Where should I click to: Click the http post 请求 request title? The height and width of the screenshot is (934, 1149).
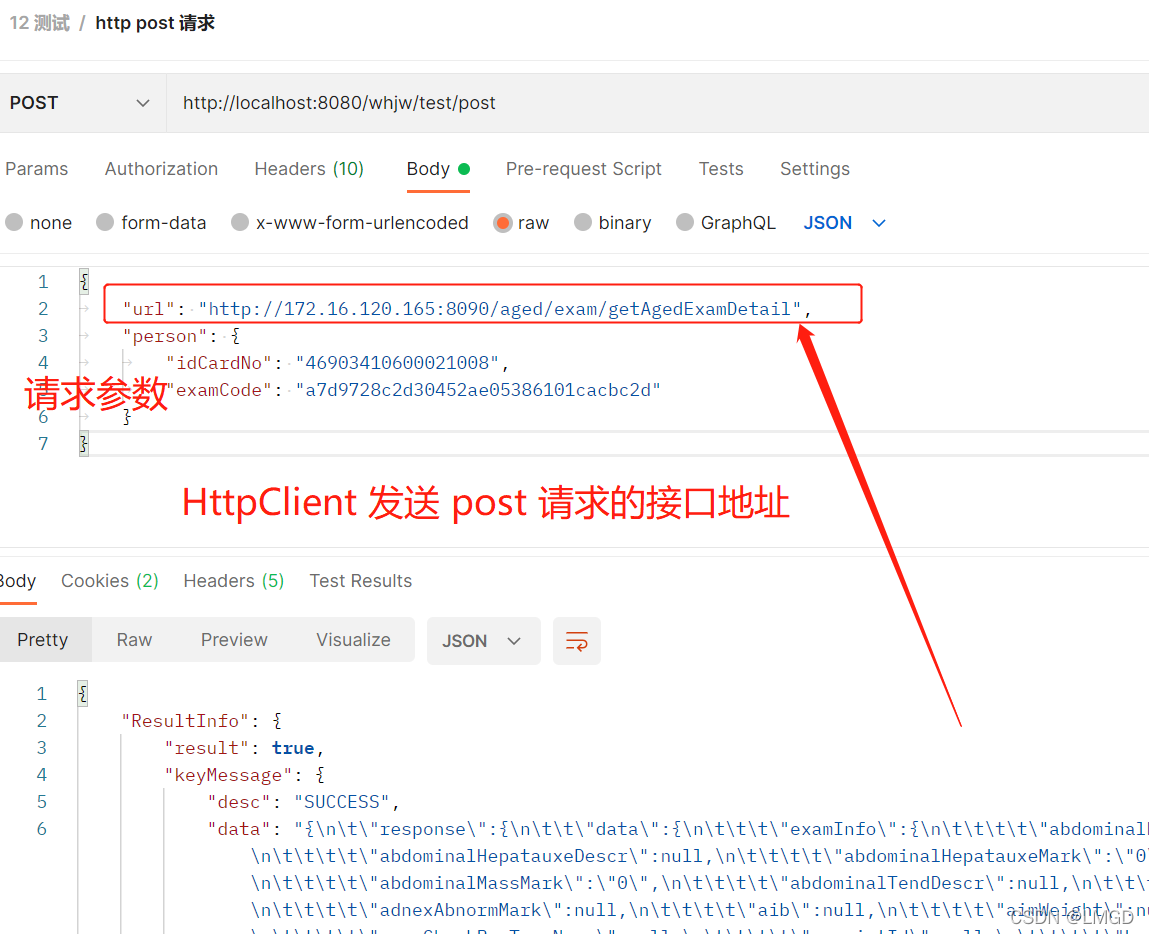(155, 23)
